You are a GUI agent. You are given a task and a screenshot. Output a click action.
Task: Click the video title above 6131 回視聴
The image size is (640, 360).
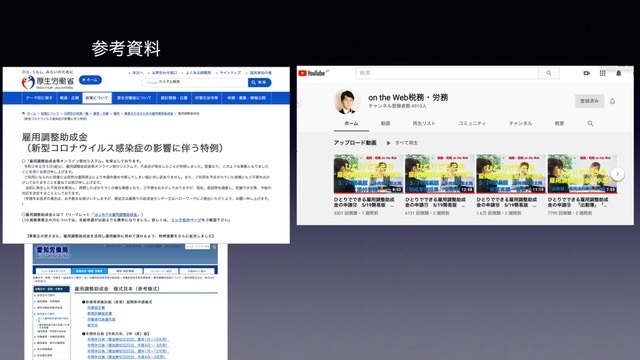pyautogui.click(x=436, y=202)
